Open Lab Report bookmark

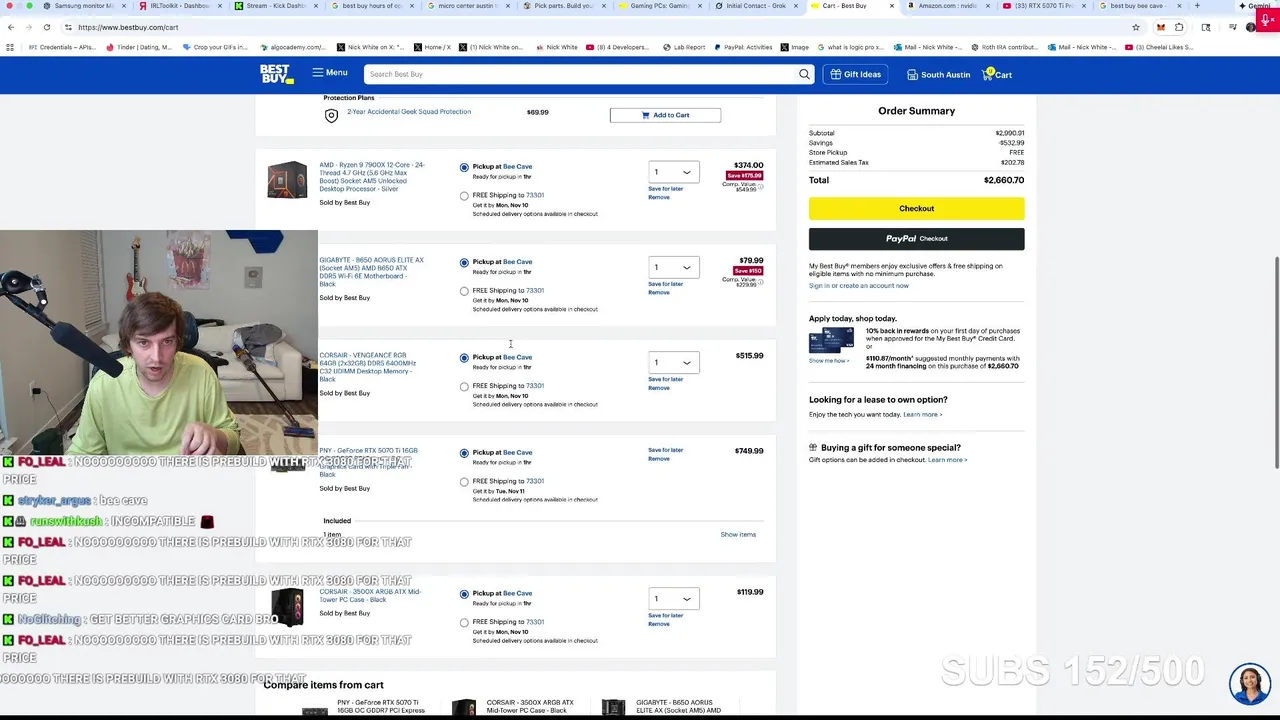tap(685, 47)
